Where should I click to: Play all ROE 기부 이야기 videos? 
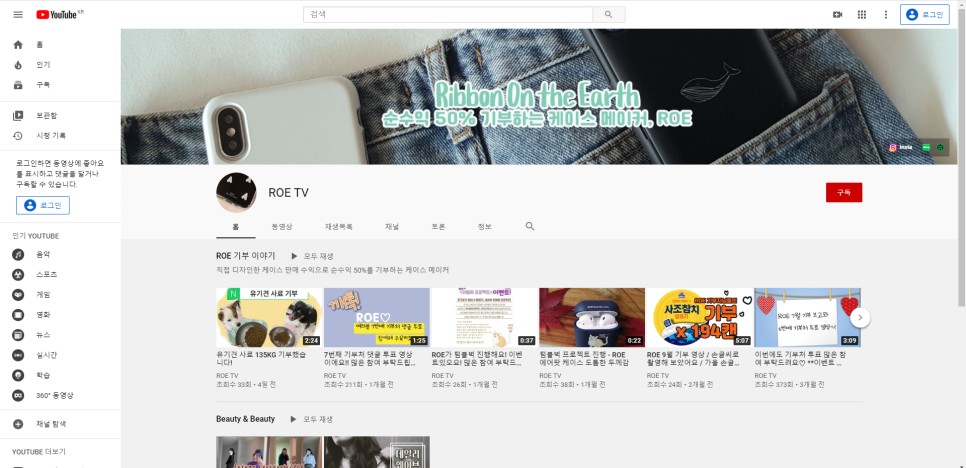coord(312,256)
